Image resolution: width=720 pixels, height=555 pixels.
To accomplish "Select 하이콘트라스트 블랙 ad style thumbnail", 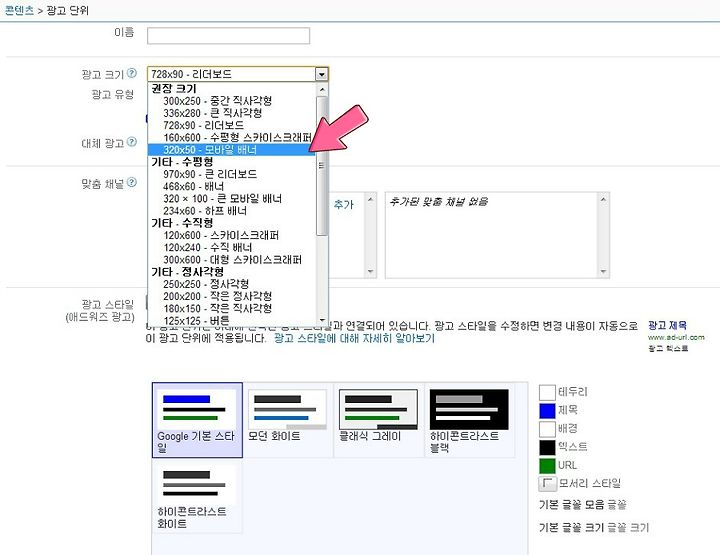I will [x=469, y=420].
